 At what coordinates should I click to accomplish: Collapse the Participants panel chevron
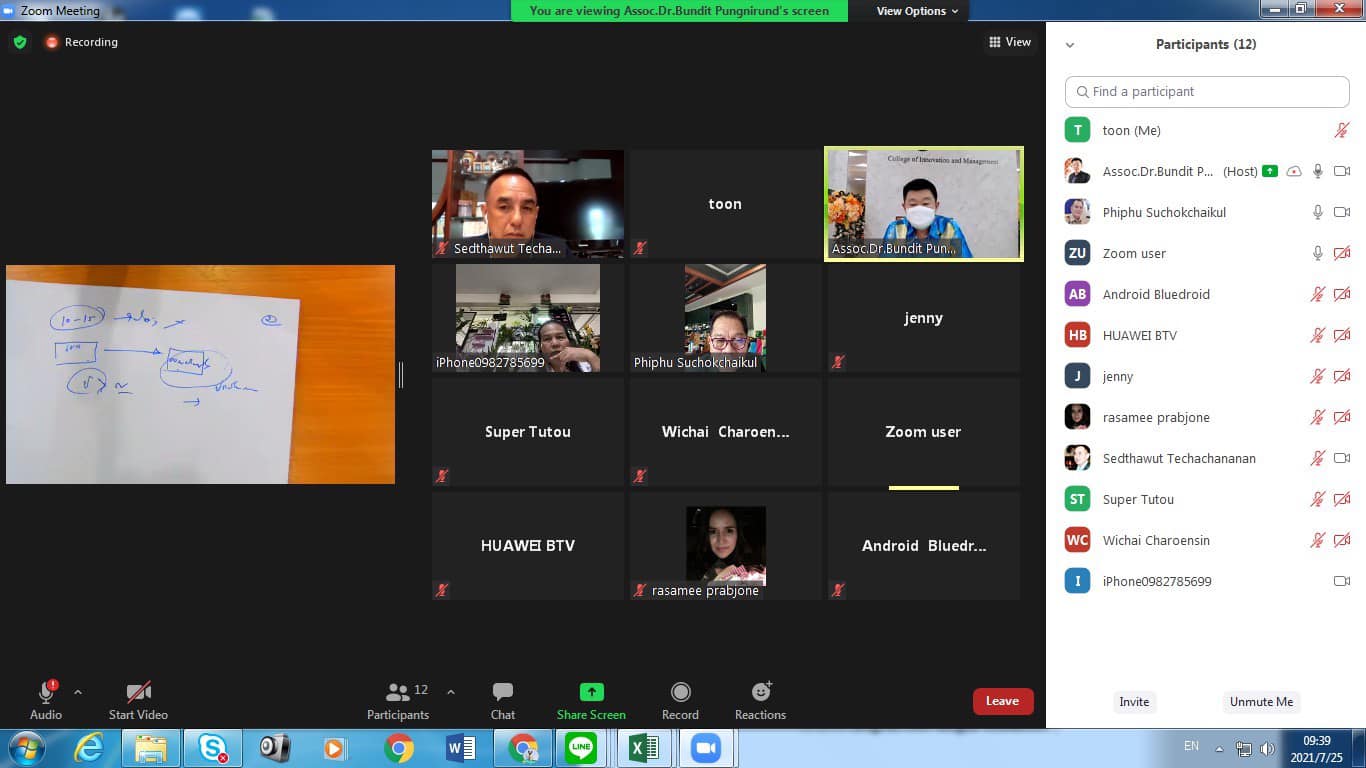click(1070, 45)
